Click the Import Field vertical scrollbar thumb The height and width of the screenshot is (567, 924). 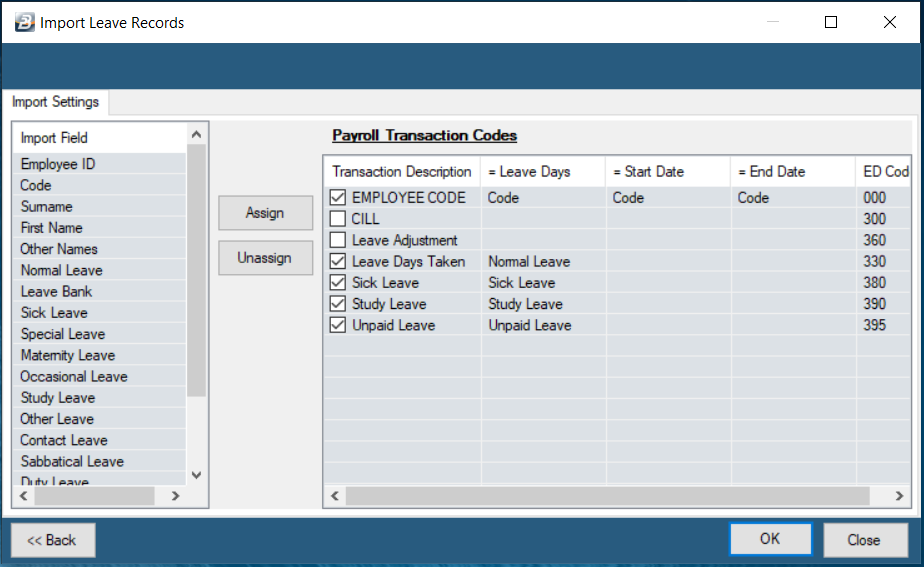197,270
